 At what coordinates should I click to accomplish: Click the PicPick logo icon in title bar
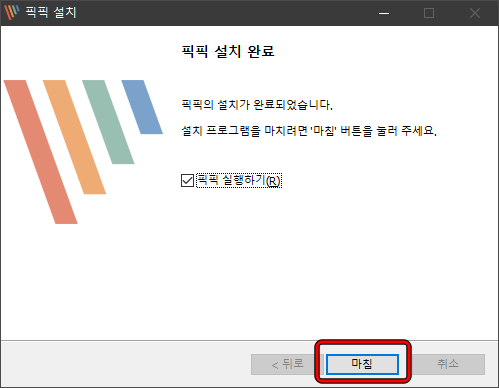[x=12, y=12]
